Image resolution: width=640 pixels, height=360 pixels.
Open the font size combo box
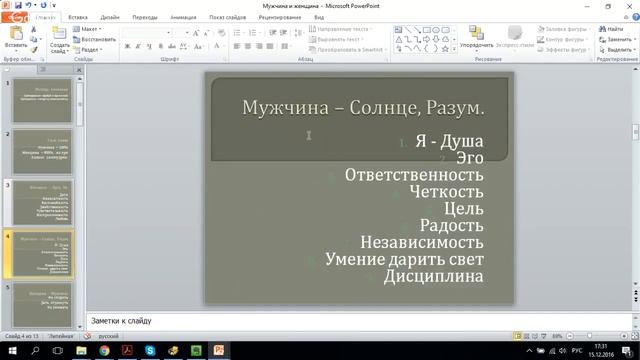[x=181, y=33]
